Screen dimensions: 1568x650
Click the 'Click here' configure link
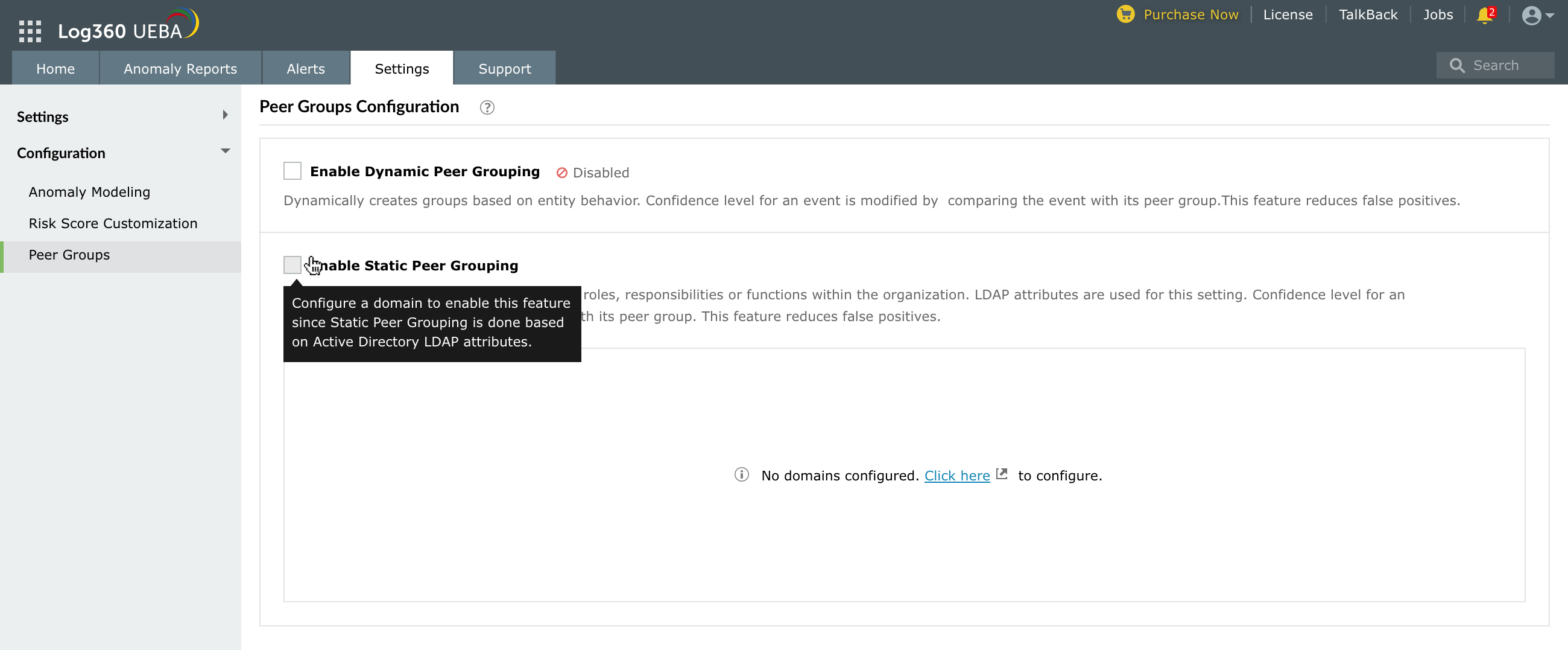[956, 476]
